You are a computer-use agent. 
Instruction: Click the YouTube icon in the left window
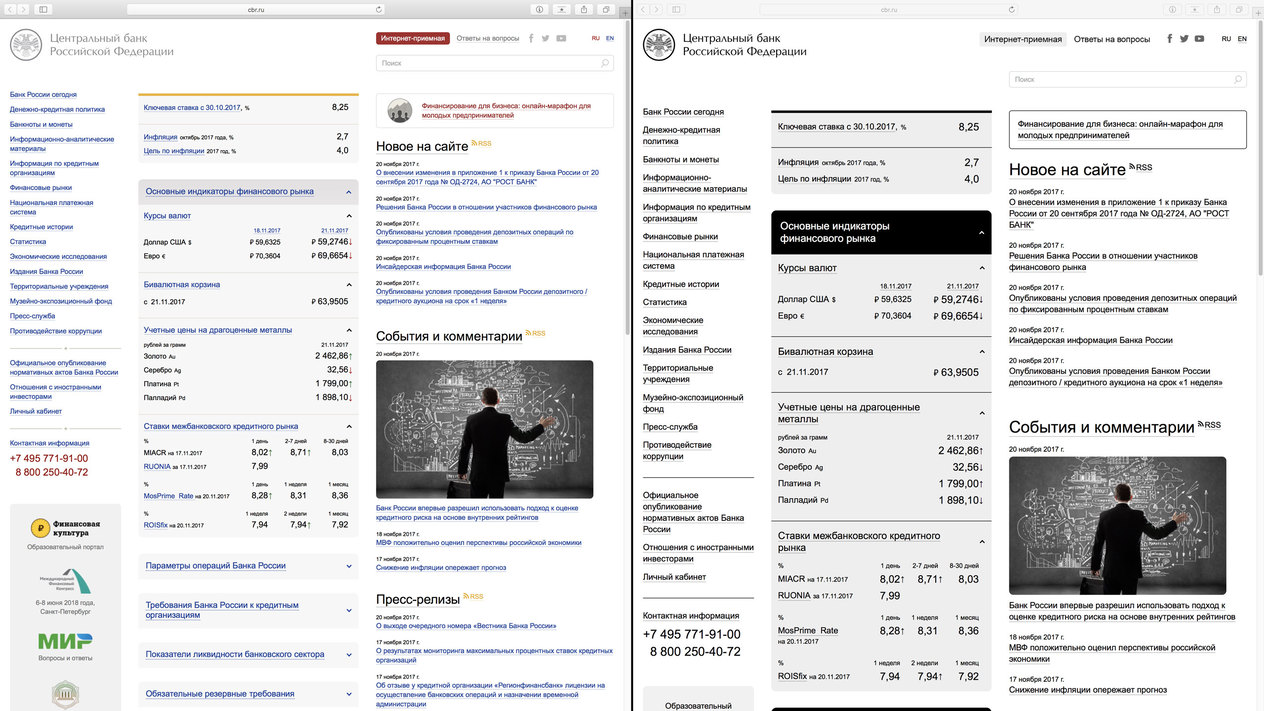point(561,38)
